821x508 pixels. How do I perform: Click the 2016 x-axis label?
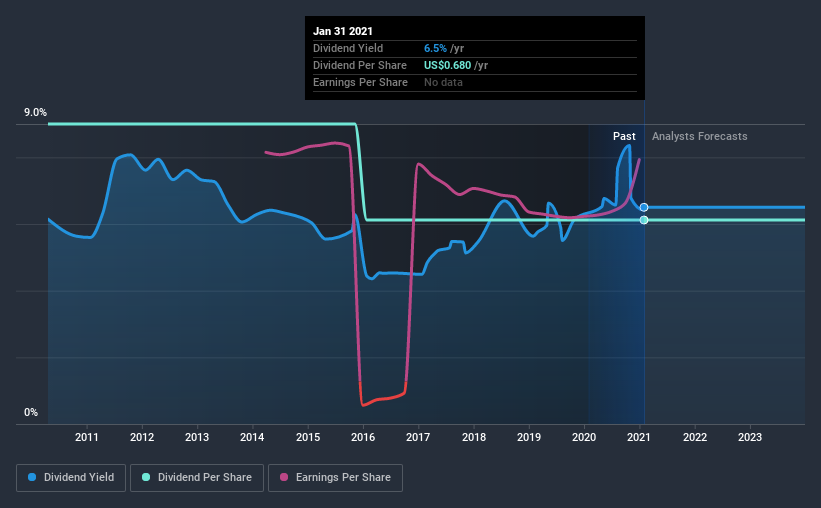pos(363,437)
